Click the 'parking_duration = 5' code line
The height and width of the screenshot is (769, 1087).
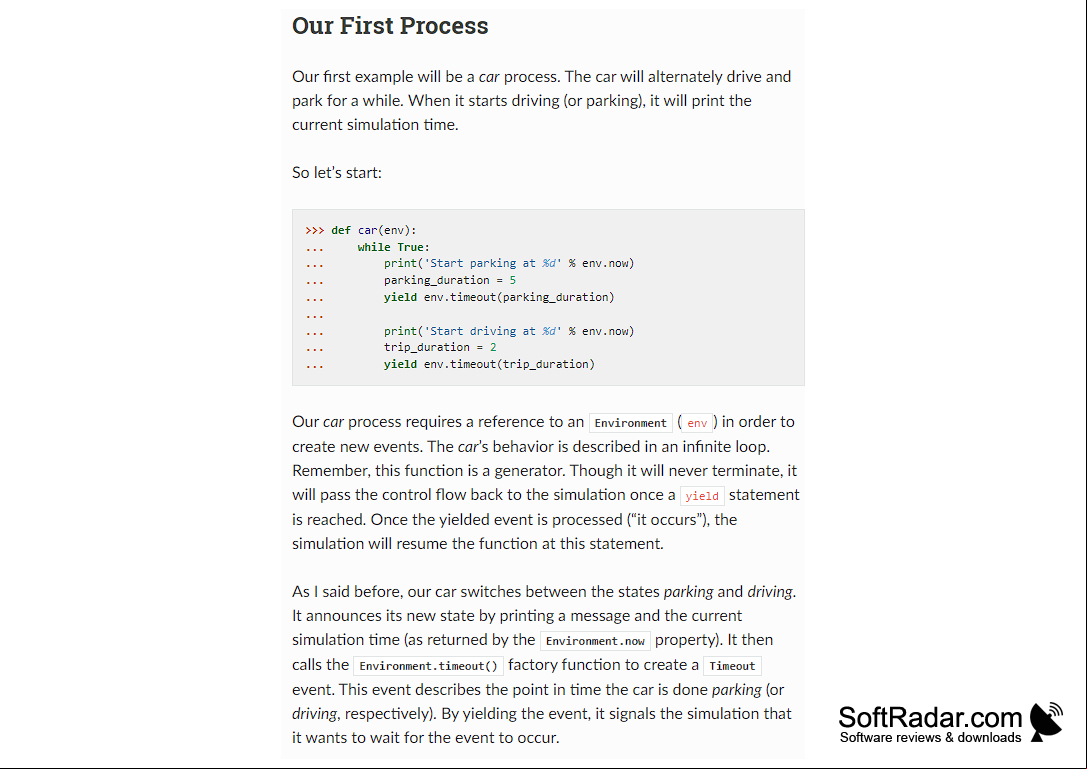[x=450, y=280]
